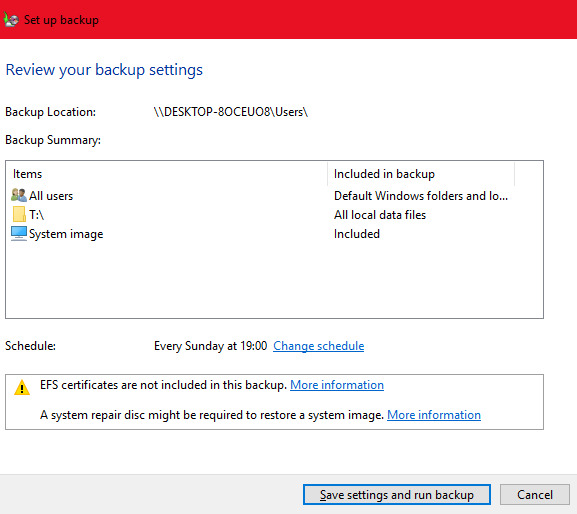Click the System image monitor icon
The image size is (577, 514).
[19, 233]
